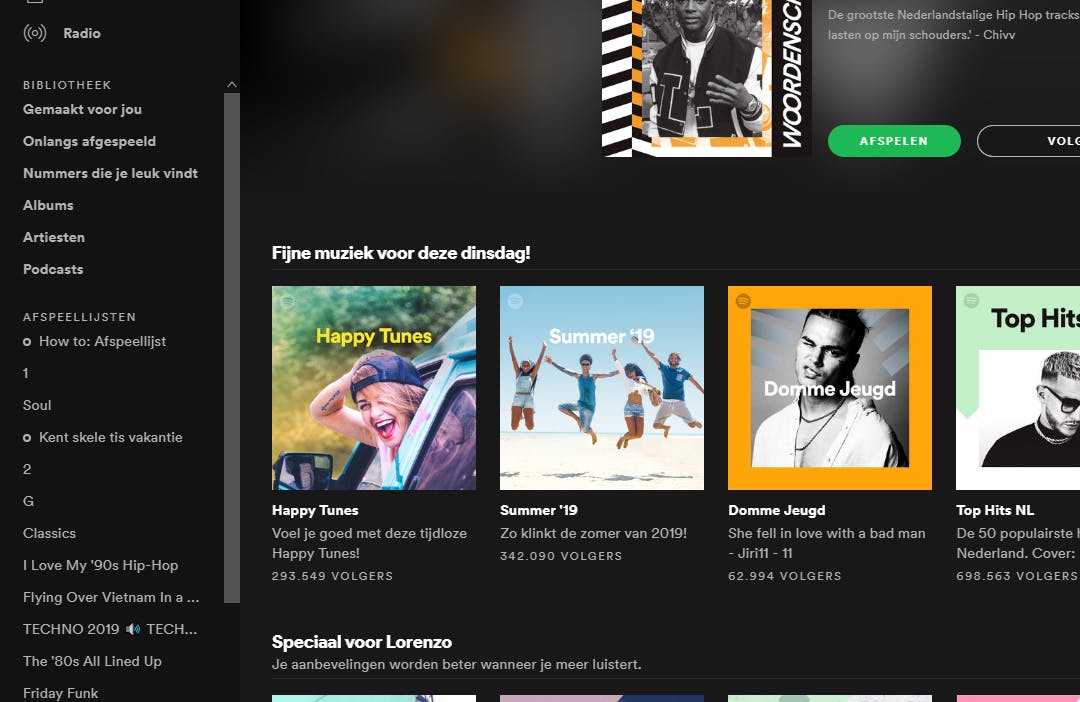This screenshot has width=1080, height=702.
Task: Click the 'Speciaal voor Lorenzo' heading
Action: point(362,642)
